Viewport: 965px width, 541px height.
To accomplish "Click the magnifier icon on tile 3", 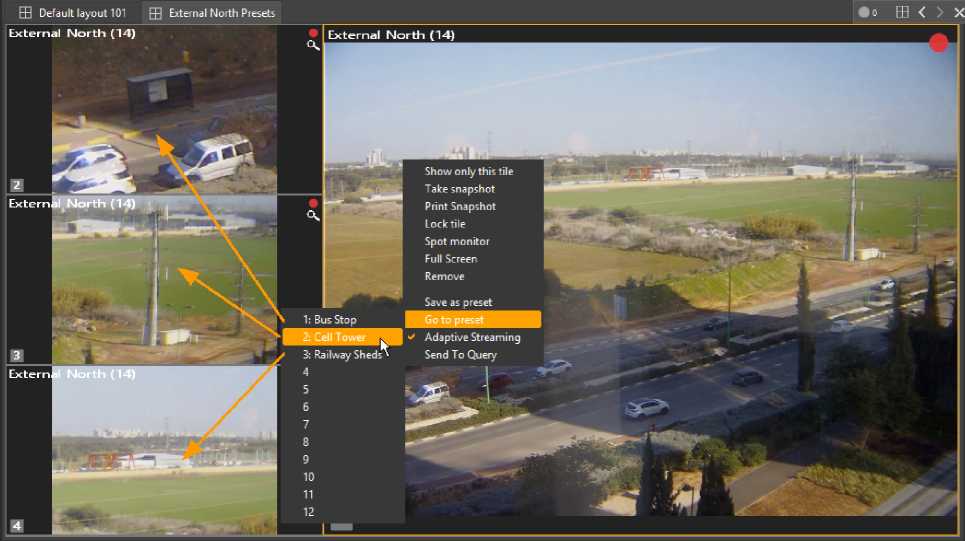I will point(313,215).
